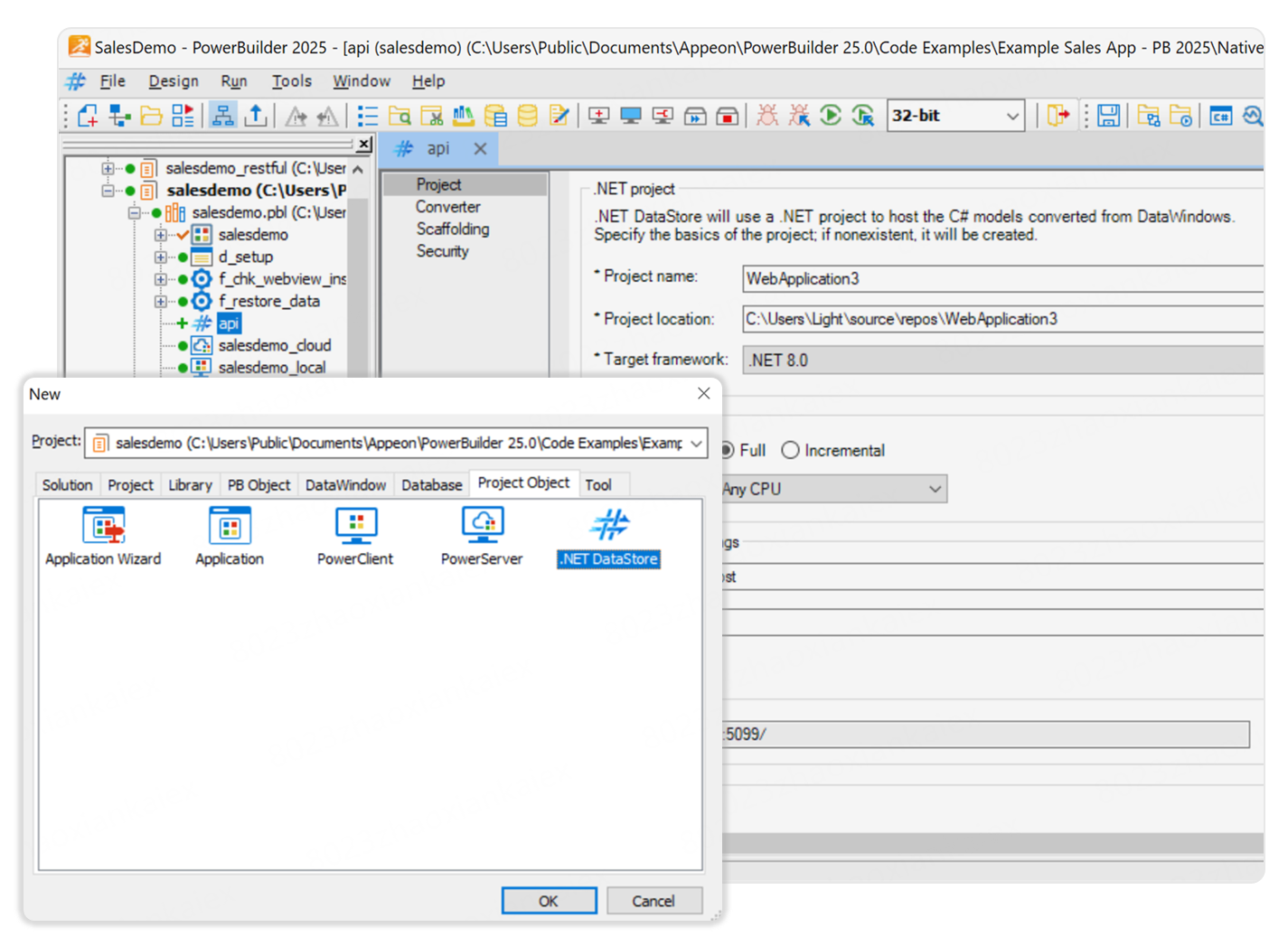Click the Debug bug icon in toolbar
The height and width of the screenshot is (946, 1288).
click(x=766, y=116)
